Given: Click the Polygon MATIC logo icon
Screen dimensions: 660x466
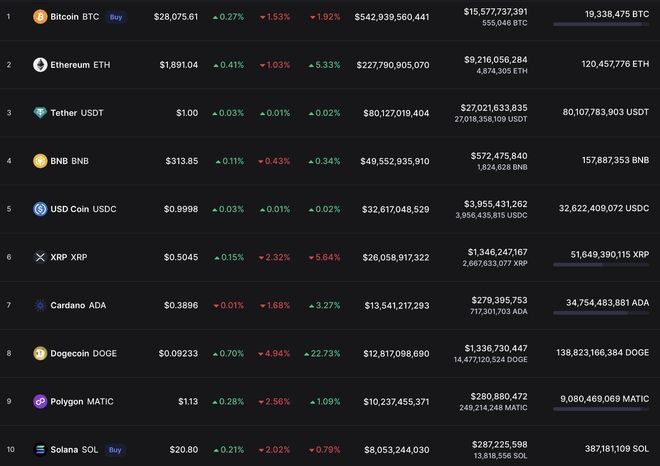Looking at the screenshot, I should point(40,401).
